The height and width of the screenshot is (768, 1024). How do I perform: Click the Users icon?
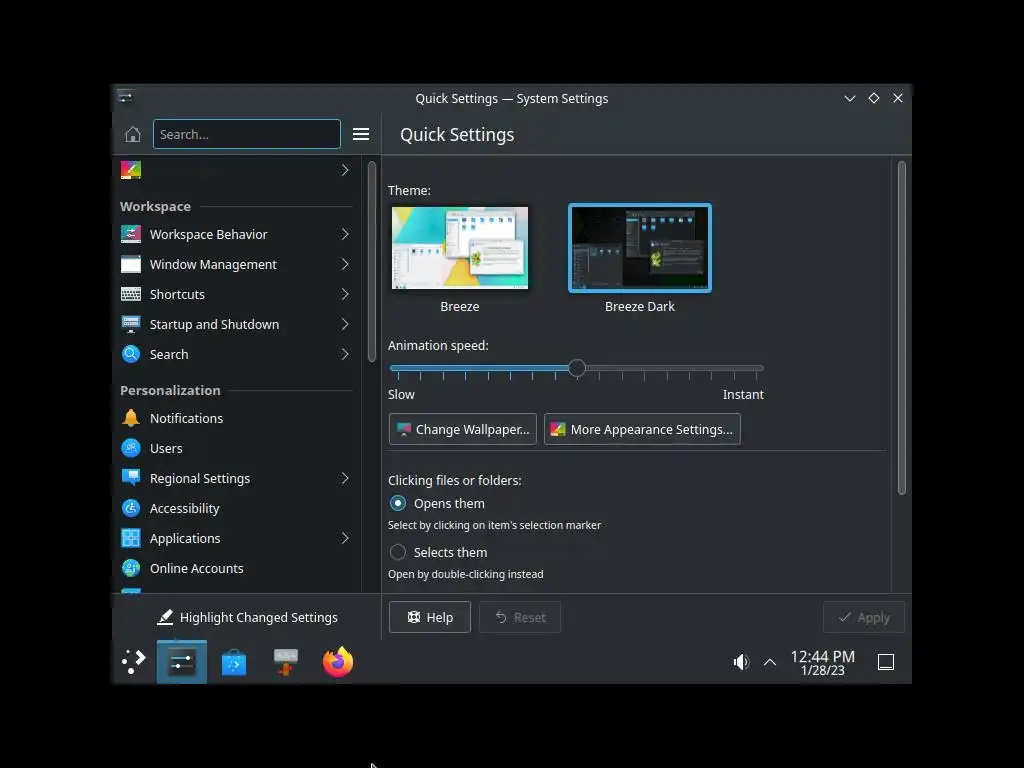tap(131, 448)
